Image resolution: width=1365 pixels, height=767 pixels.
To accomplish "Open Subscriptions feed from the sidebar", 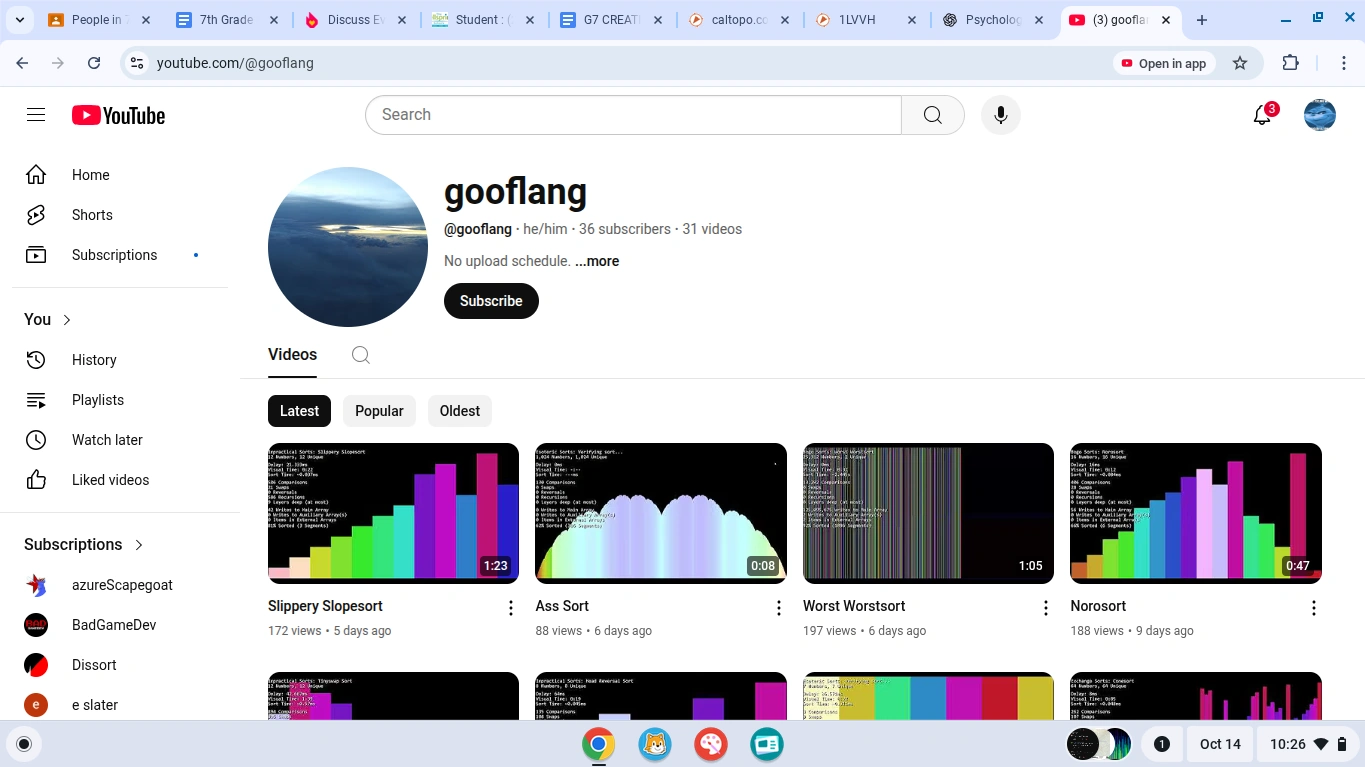I will (114, 255).
